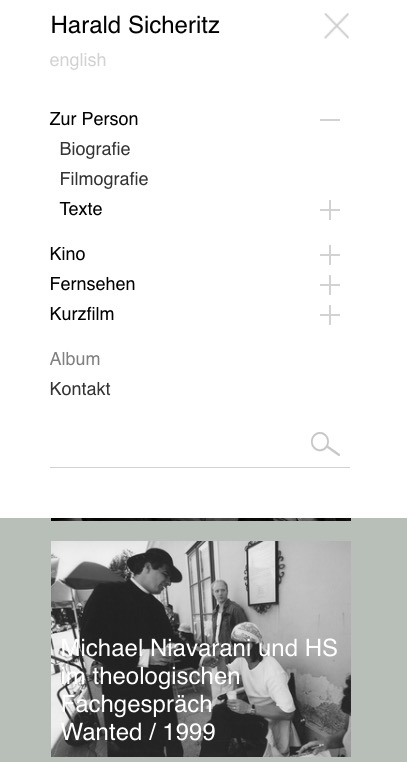Collapse Zur Person using the minus icon
This screenshot has height=762, width=407.
click(x=330, y=120)
